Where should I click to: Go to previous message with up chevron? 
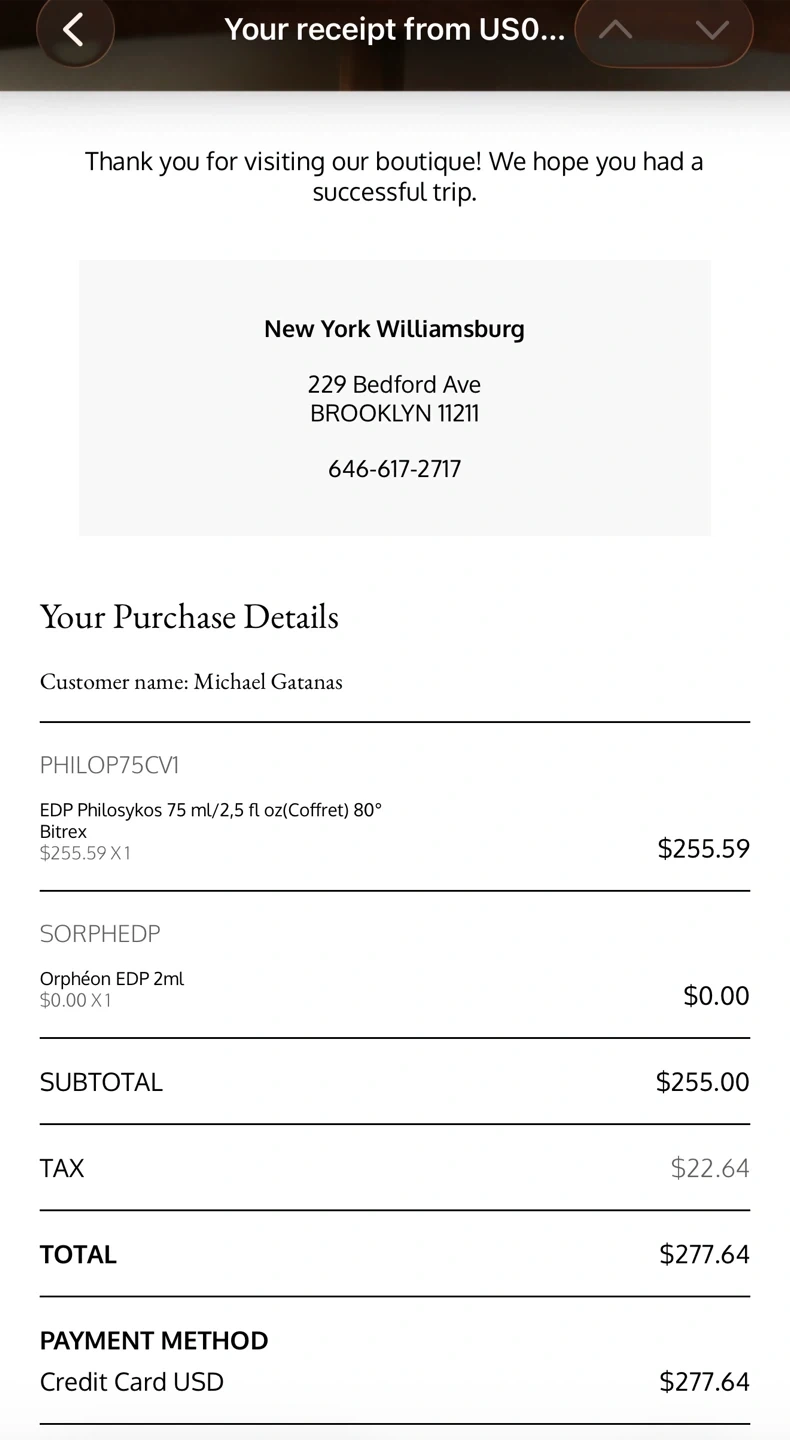pyautogui.click(x=616, y=30)
